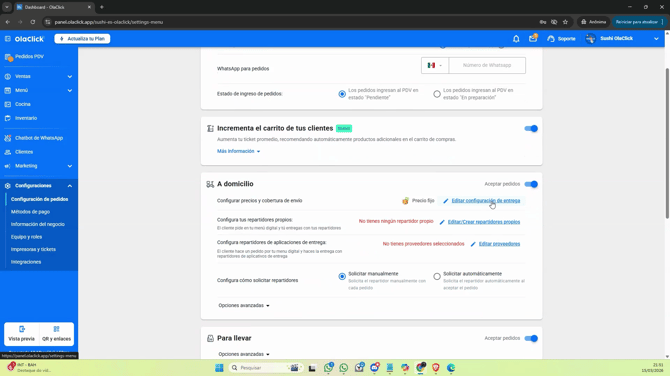Expand Opciones avanzadas under A domicilio
Screen dimensions: 670x376
click(x=244, y=306)
